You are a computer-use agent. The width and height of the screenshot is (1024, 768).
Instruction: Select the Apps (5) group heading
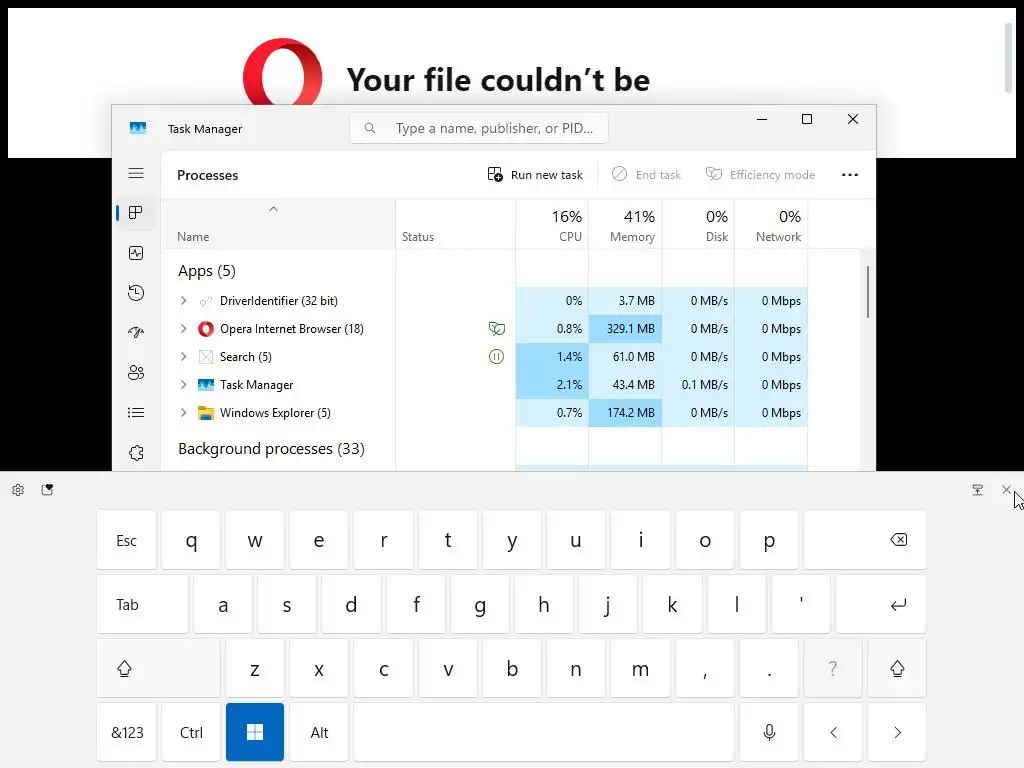pos(206,270)
